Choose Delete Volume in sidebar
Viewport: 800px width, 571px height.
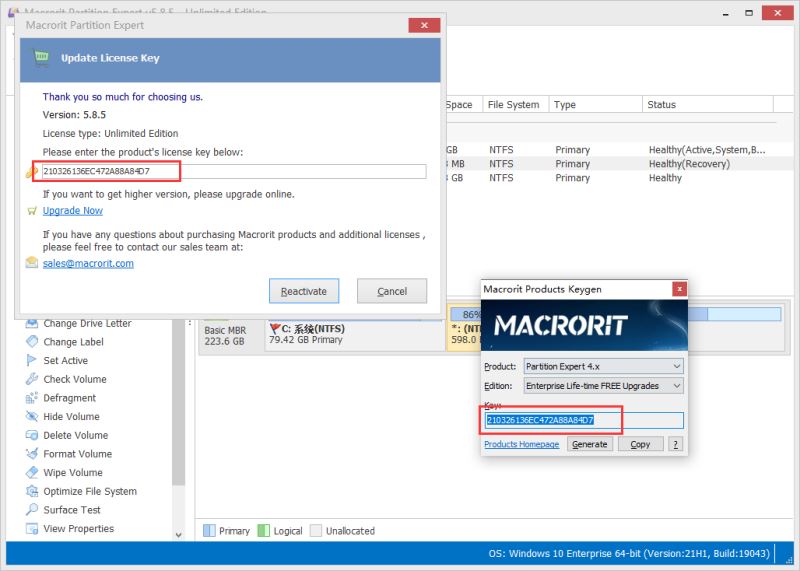click(76, 435)
